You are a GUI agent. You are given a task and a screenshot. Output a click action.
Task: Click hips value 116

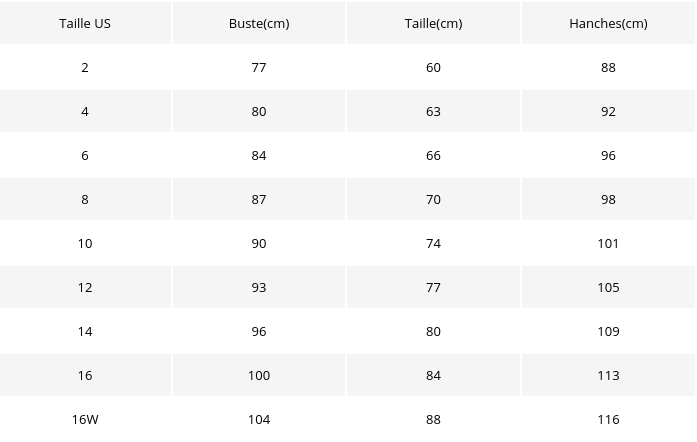[x=608, y=420]
